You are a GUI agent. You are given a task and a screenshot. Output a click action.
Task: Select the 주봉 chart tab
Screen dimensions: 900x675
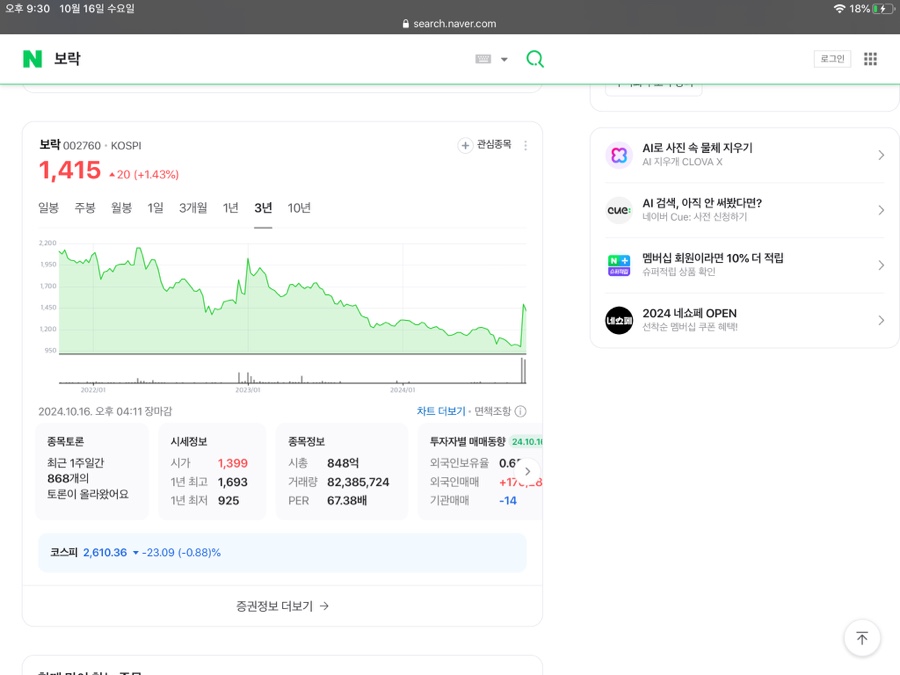click(85, 208)
